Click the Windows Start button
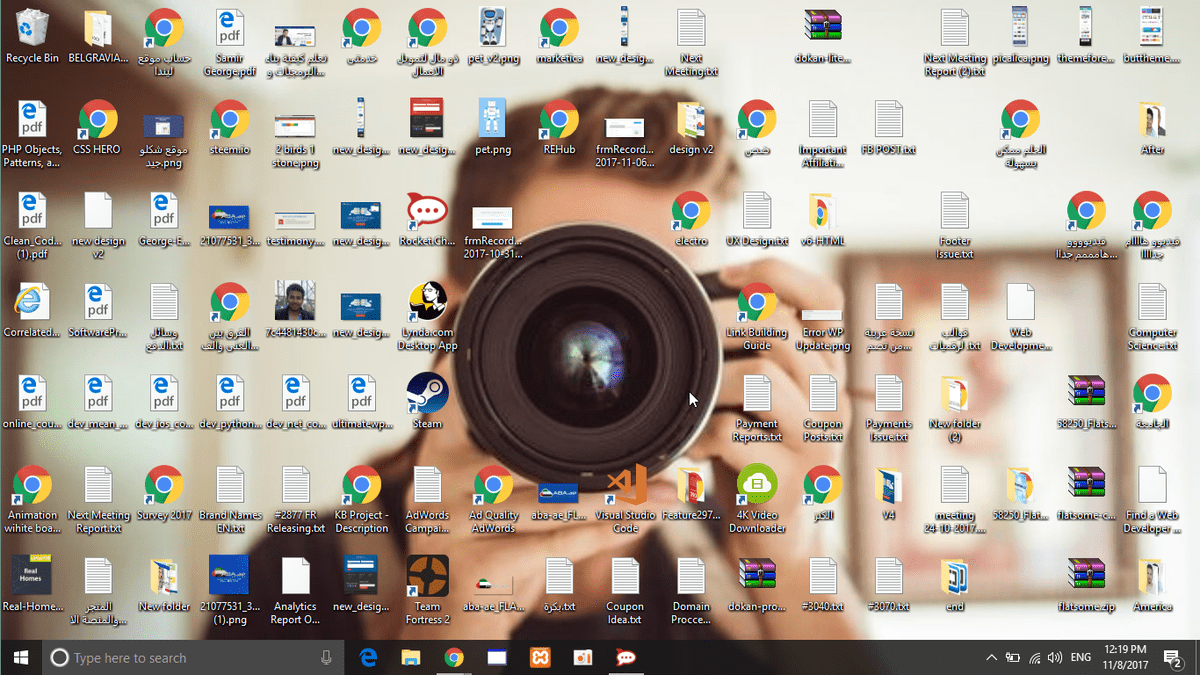The image size is (1200, 675). tap(20, 657)
